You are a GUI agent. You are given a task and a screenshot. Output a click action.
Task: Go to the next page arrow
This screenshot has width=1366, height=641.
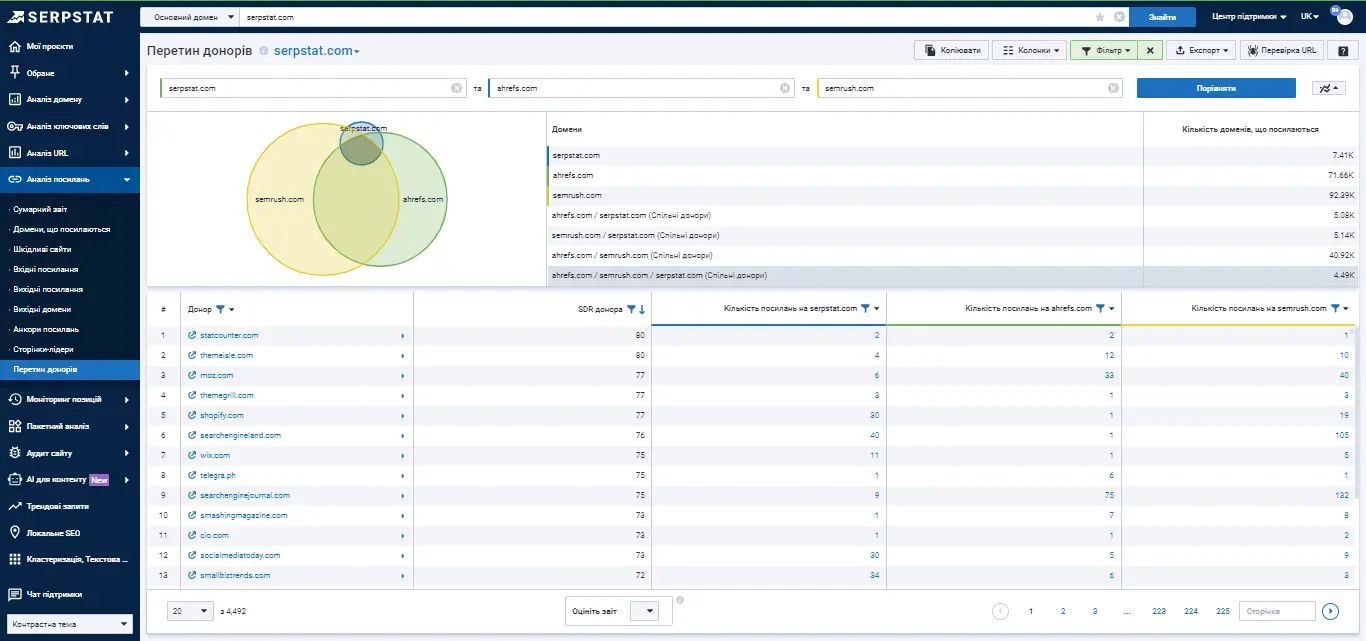(x=1330, y=611)
